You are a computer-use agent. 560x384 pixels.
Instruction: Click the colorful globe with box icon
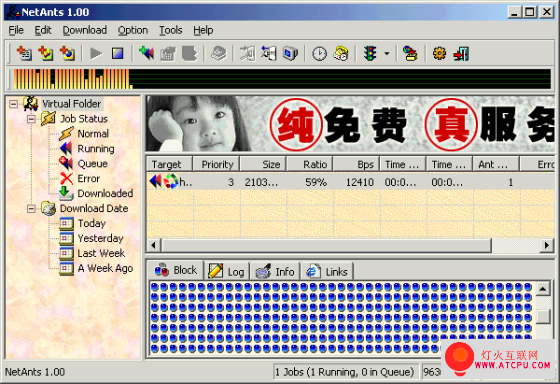pos(410,54)
